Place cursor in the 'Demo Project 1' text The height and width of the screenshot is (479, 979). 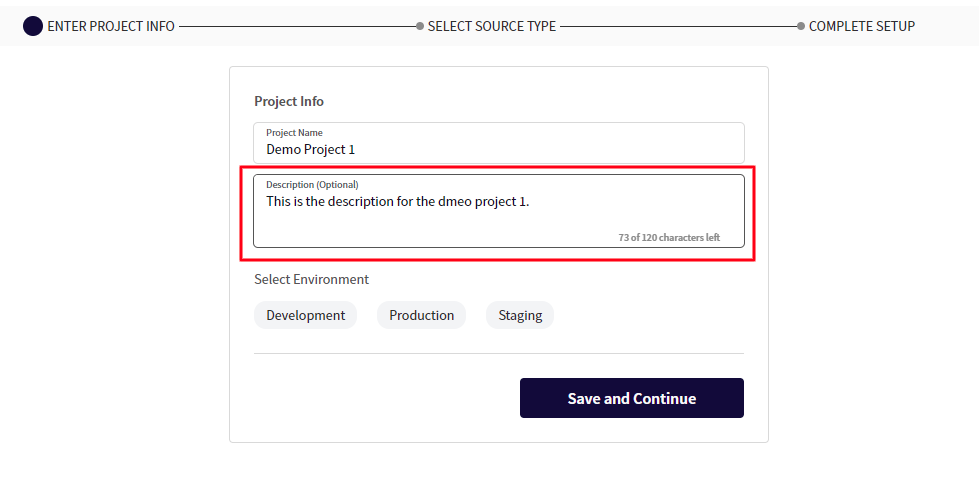310,150
